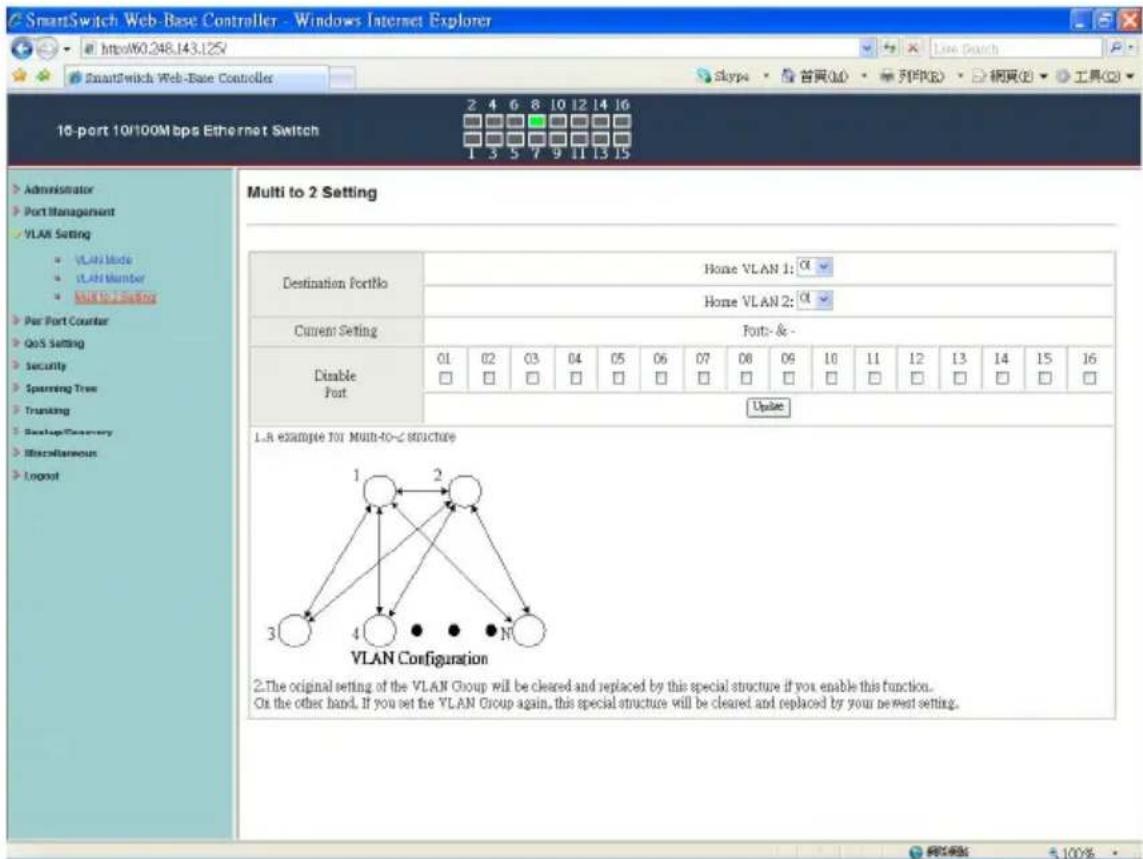
Task: Click the IE page icon in address bar
Action: tap(90, 49)
